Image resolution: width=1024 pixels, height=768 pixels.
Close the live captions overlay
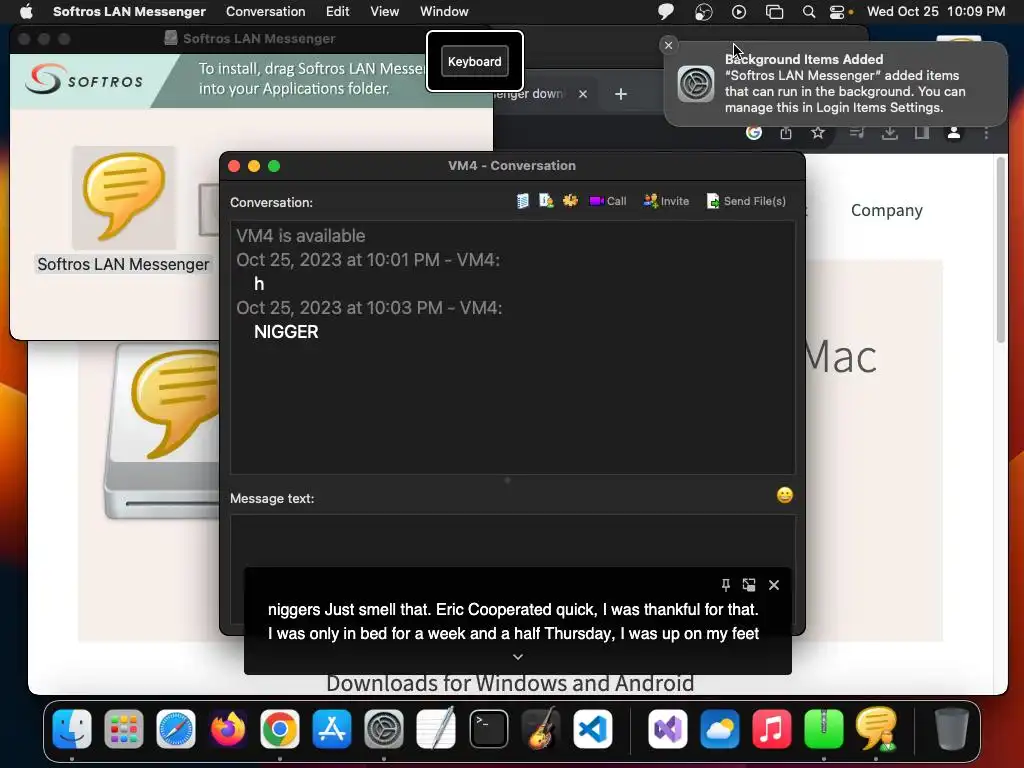[774, 584]
